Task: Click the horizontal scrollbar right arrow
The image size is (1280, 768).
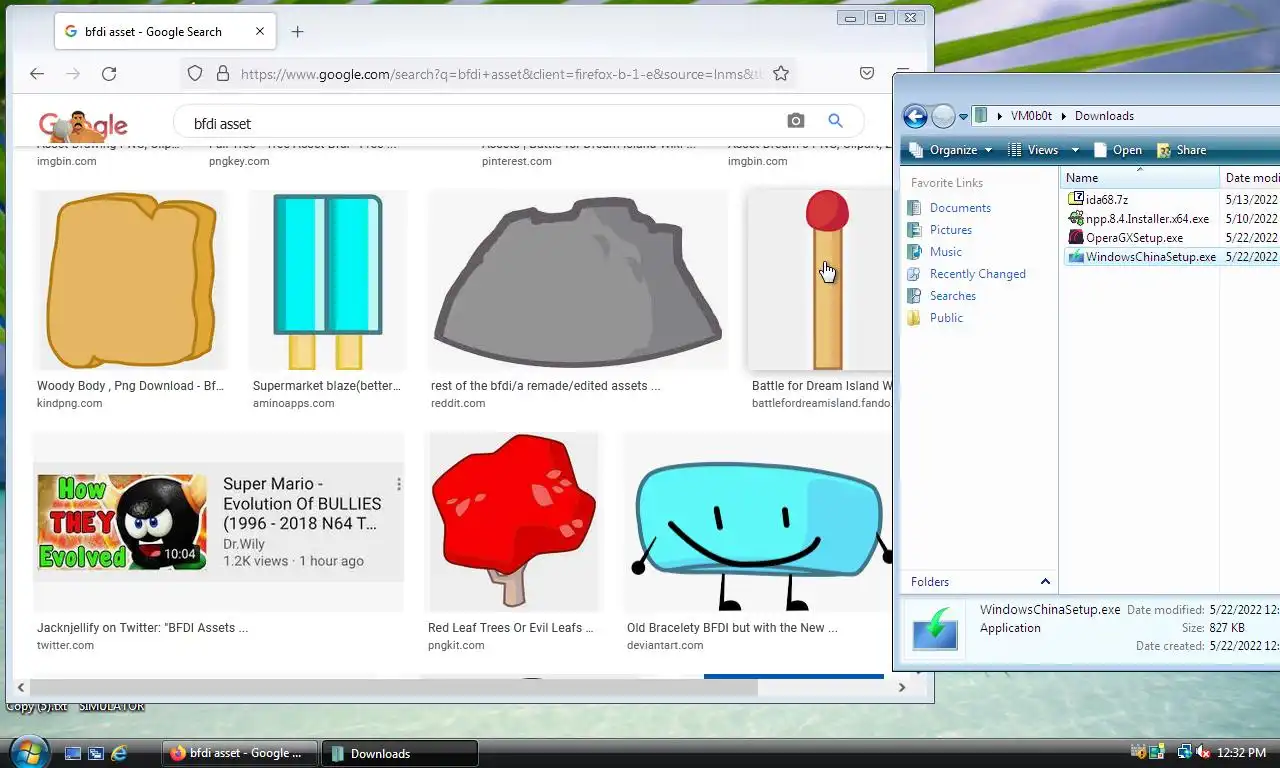Action: click(x=901, y=687)
